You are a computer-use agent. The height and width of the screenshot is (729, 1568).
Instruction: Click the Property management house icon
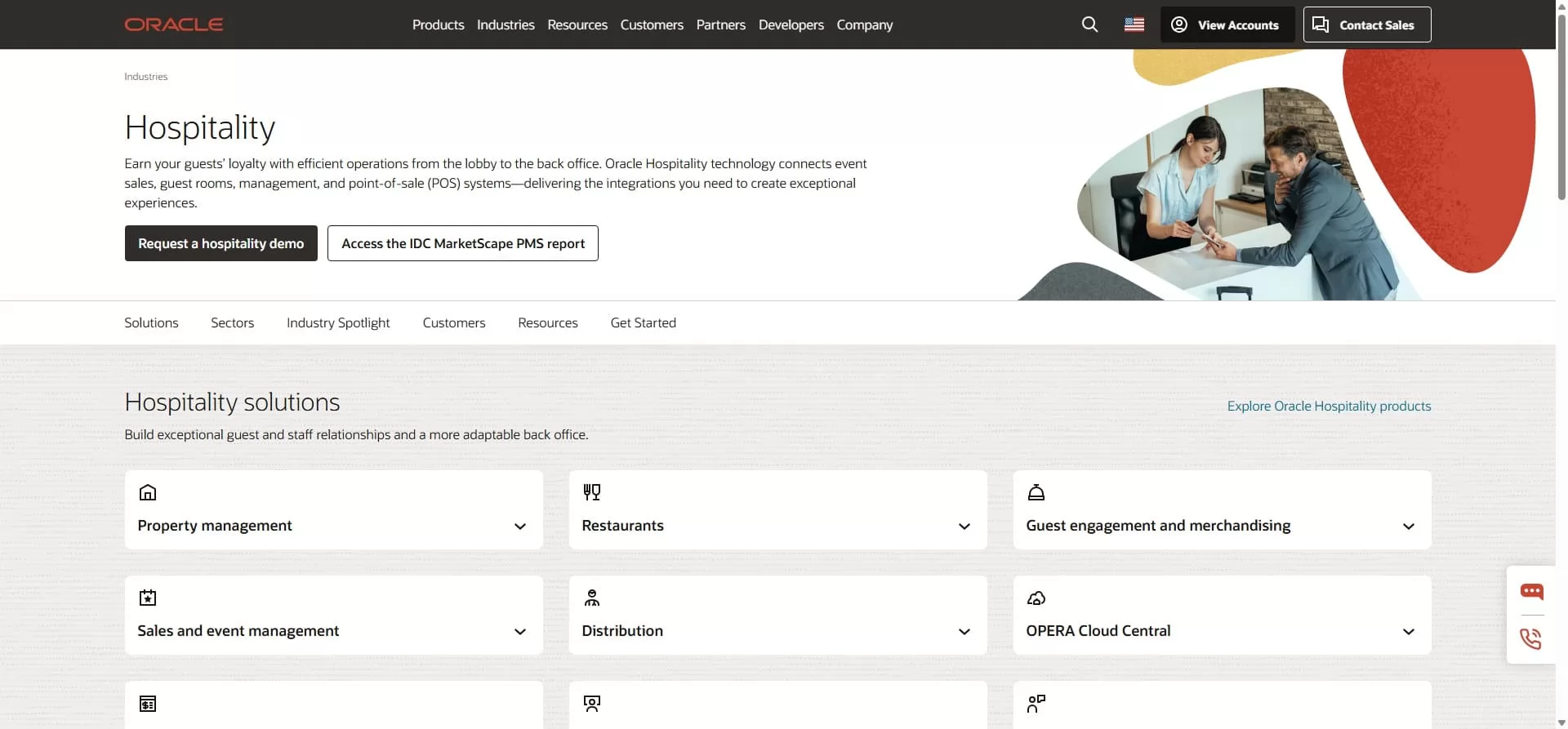pyautogui.click(x=148, y=492)
